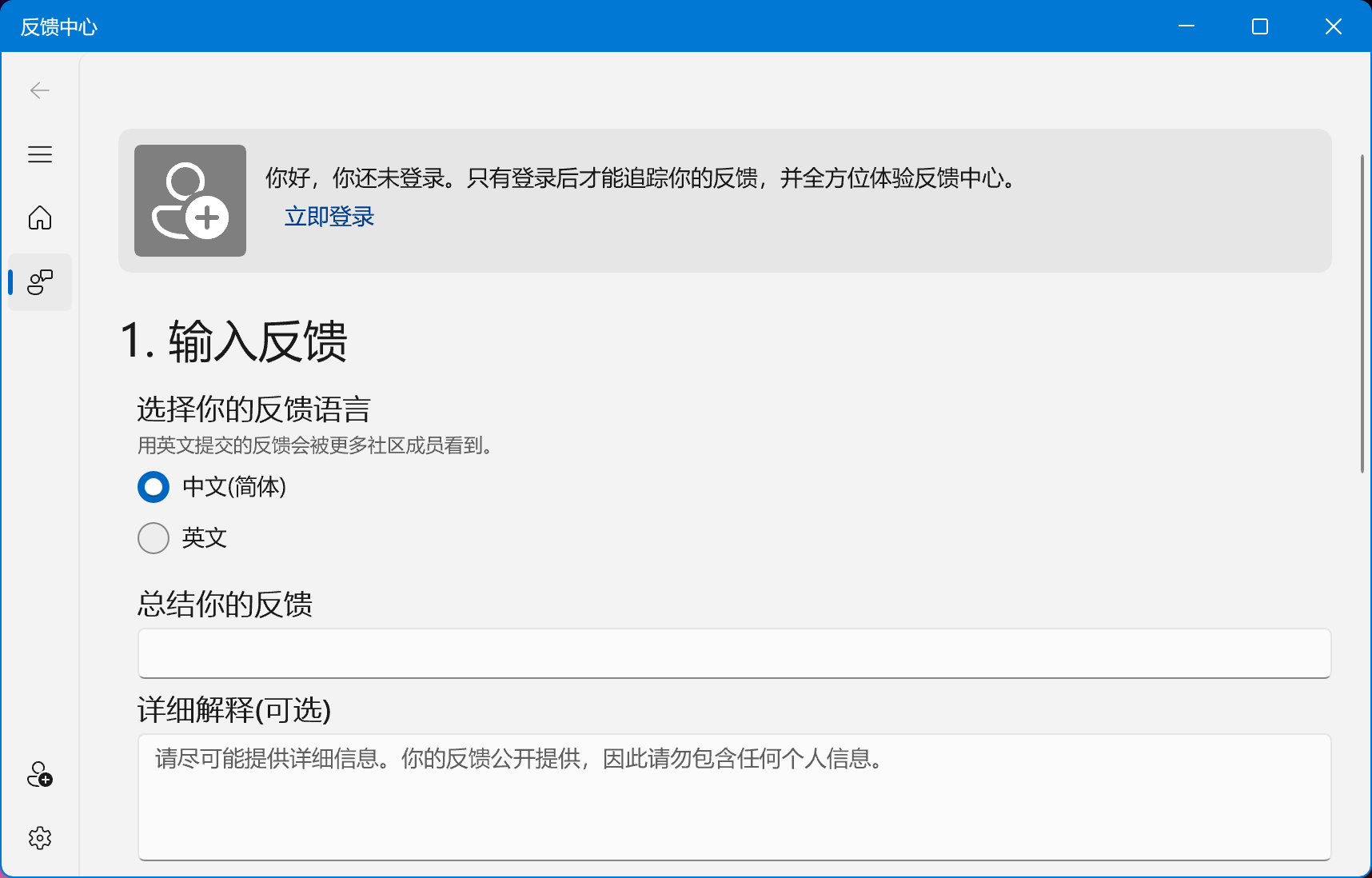
Task: Click the vertical scrollbar on the right
Action: pyautogui.click(x=1362, y=313)
